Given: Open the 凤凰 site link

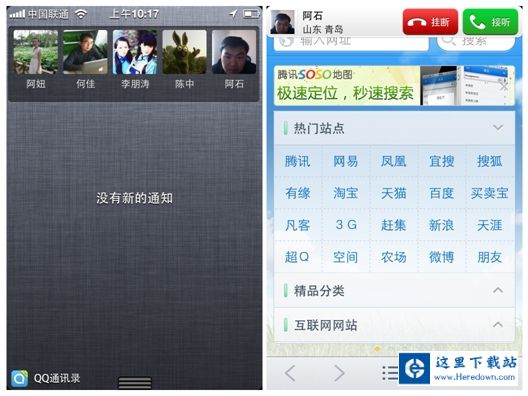Looking at the screenshot, I should pyautogui.click(x=394, y=161).
